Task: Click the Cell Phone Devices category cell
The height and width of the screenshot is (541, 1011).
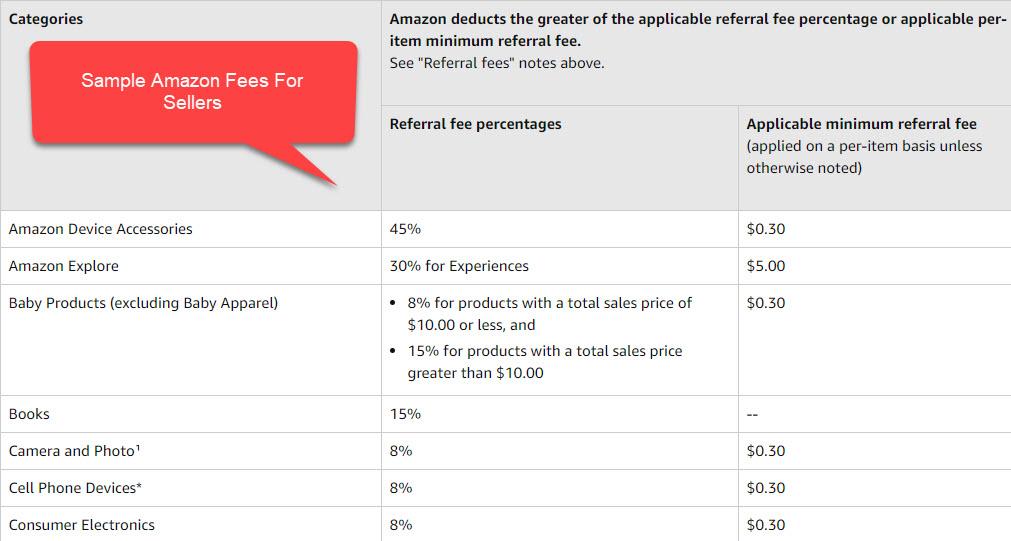Action: (75, 488)
